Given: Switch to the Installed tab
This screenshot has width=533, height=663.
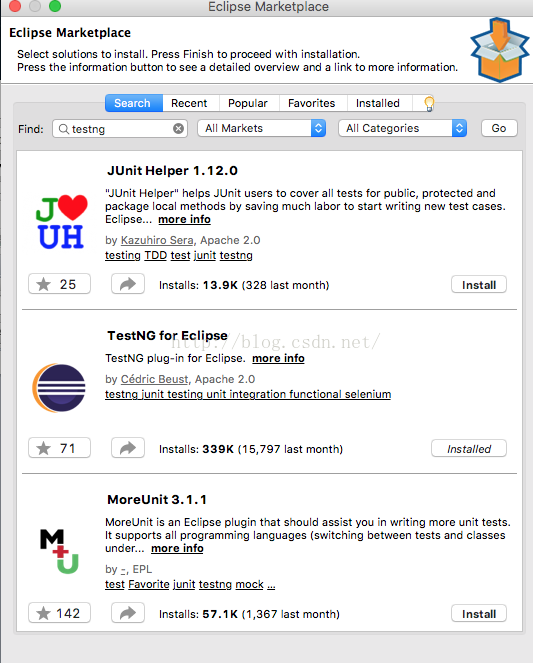Looking at the screenshot, I should tap(379, 103).
